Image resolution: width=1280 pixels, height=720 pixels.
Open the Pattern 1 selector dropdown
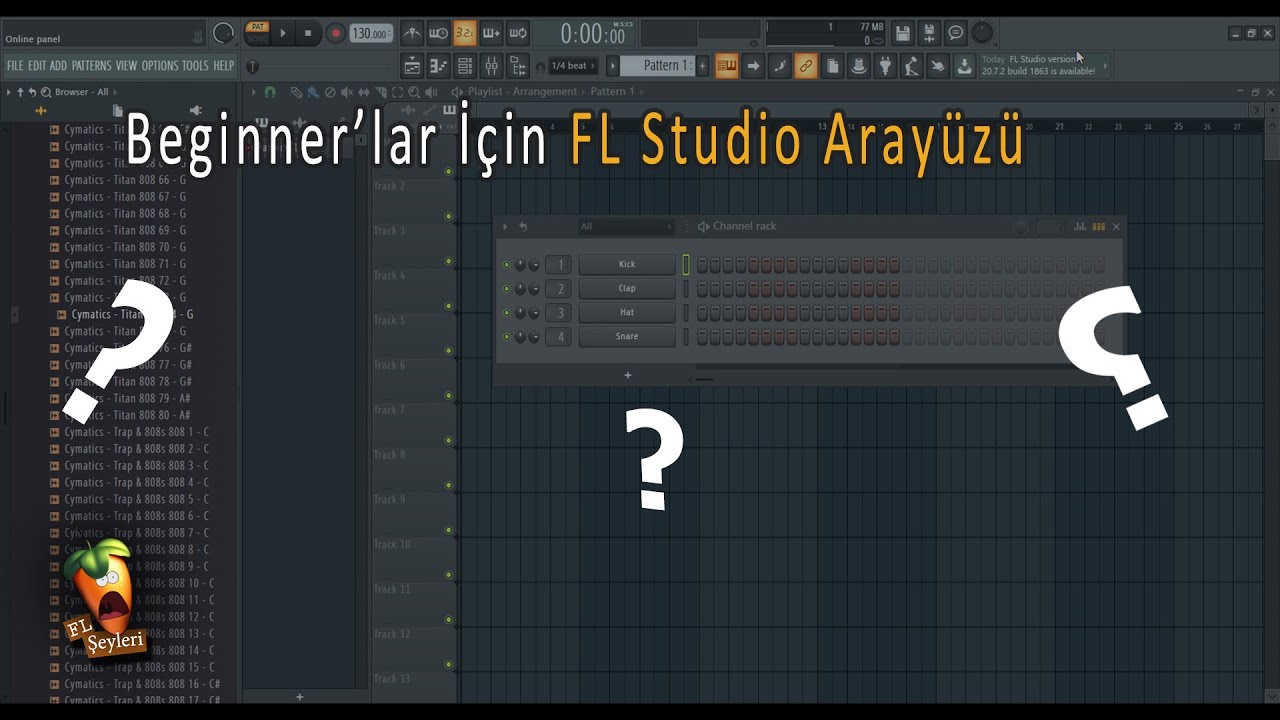(657, 66)
